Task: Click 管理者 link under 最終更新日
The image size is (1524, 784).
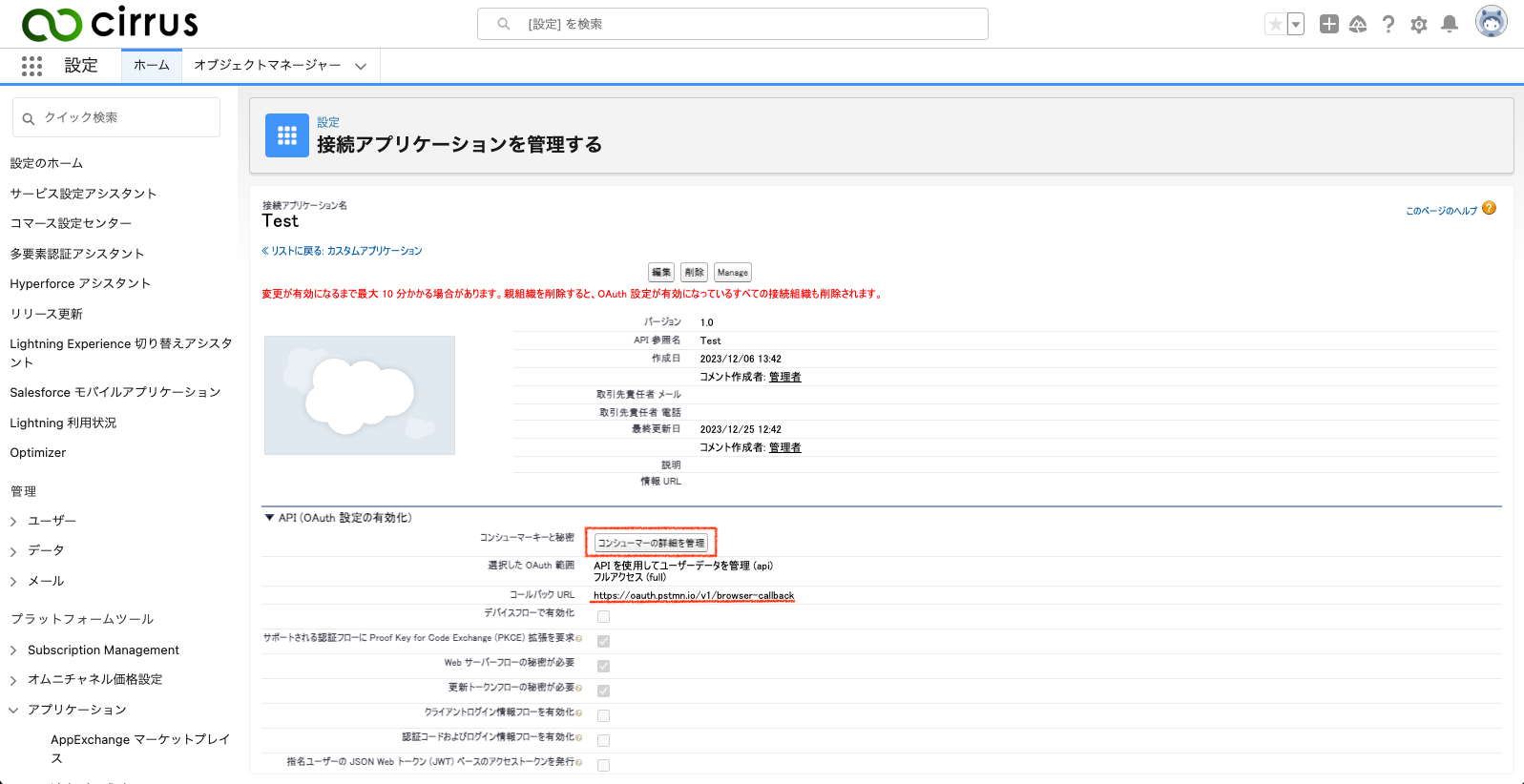Action: tap(785, 447)
